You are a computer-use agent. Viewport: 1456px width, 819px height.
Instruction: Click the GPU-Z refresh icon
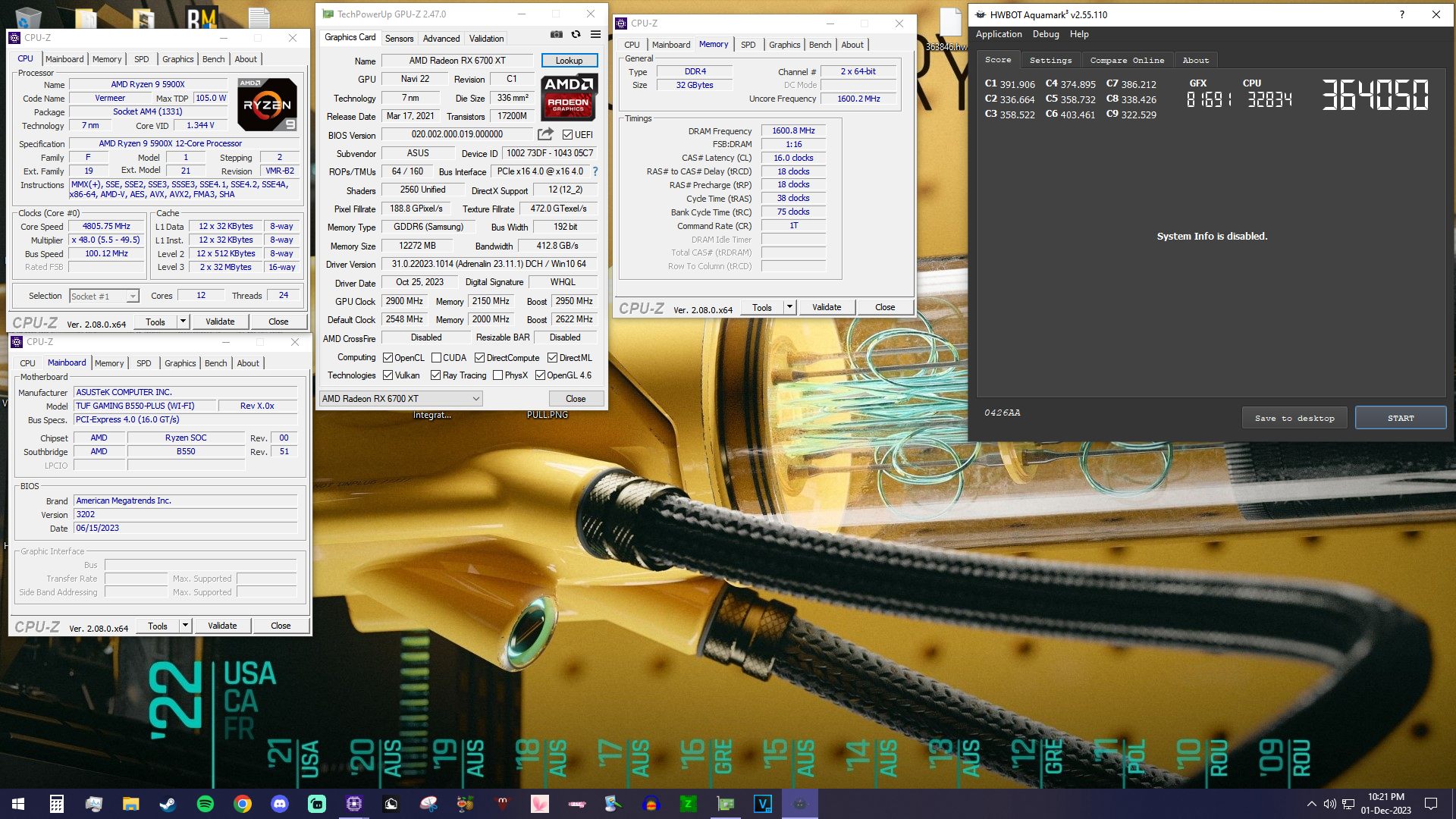pyautogui.click(x=576, y=34)
